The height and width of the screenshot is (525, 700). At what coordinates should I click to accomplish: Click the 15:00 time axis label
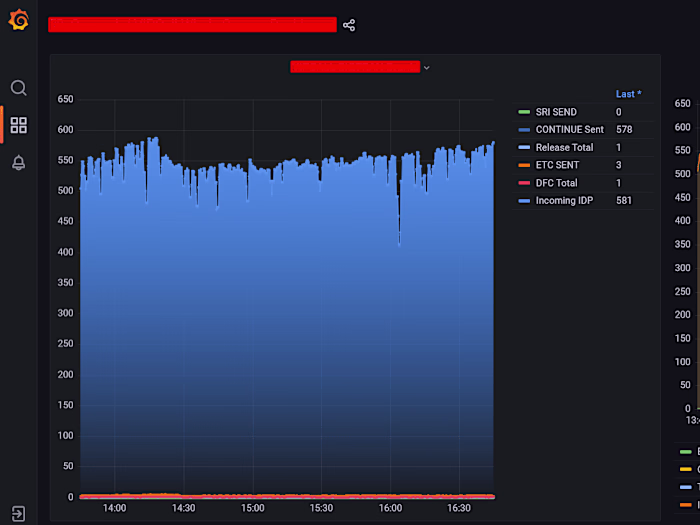(253, 508)
